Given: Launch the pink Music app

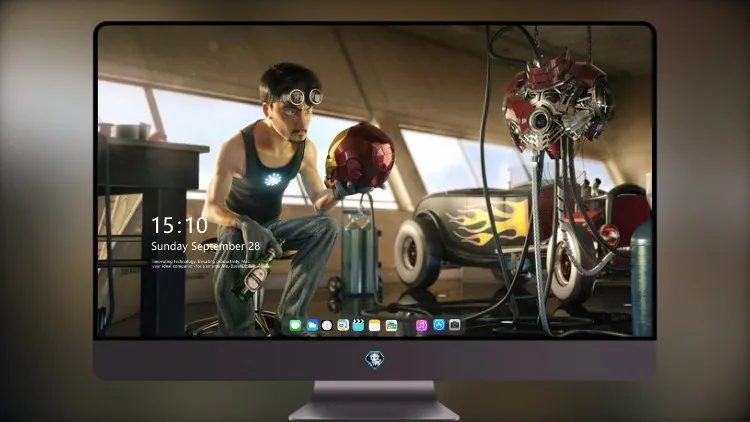Looking at the screenshot, I should 421,325.
